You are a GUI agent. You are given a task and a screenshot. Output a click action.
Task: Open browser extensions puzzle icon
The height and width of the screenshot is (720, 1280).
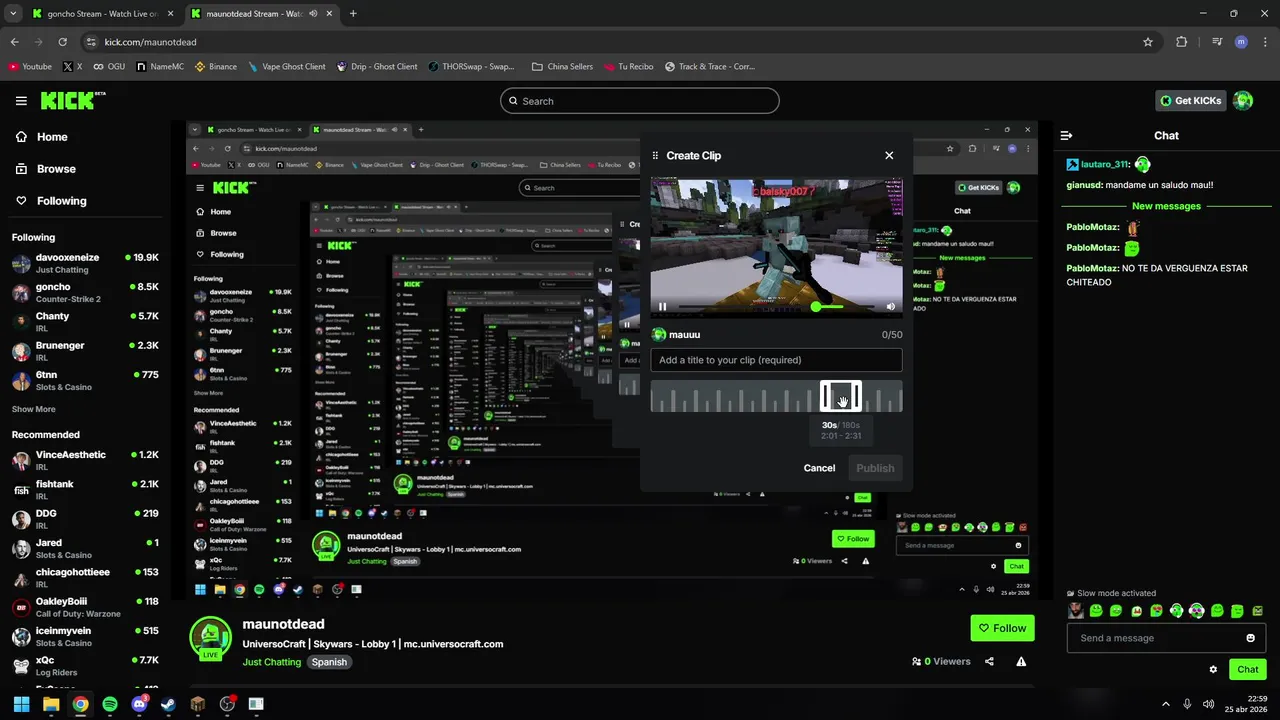tap(1182, 42)
